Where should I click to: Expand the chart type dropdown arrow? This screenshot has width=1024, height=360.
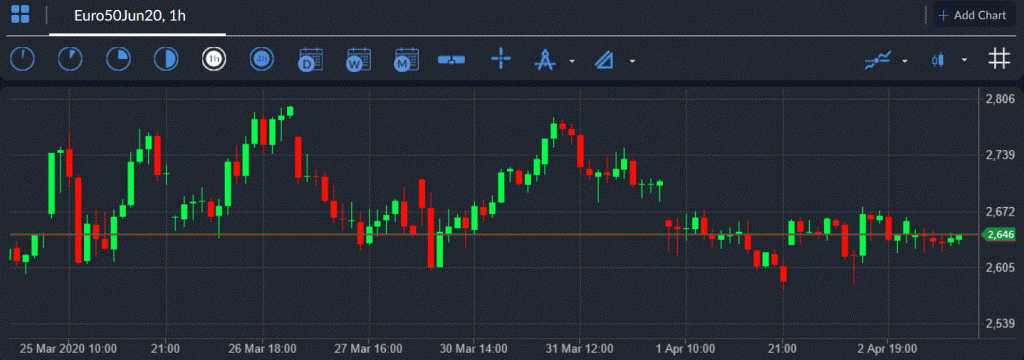pos(964,61)
